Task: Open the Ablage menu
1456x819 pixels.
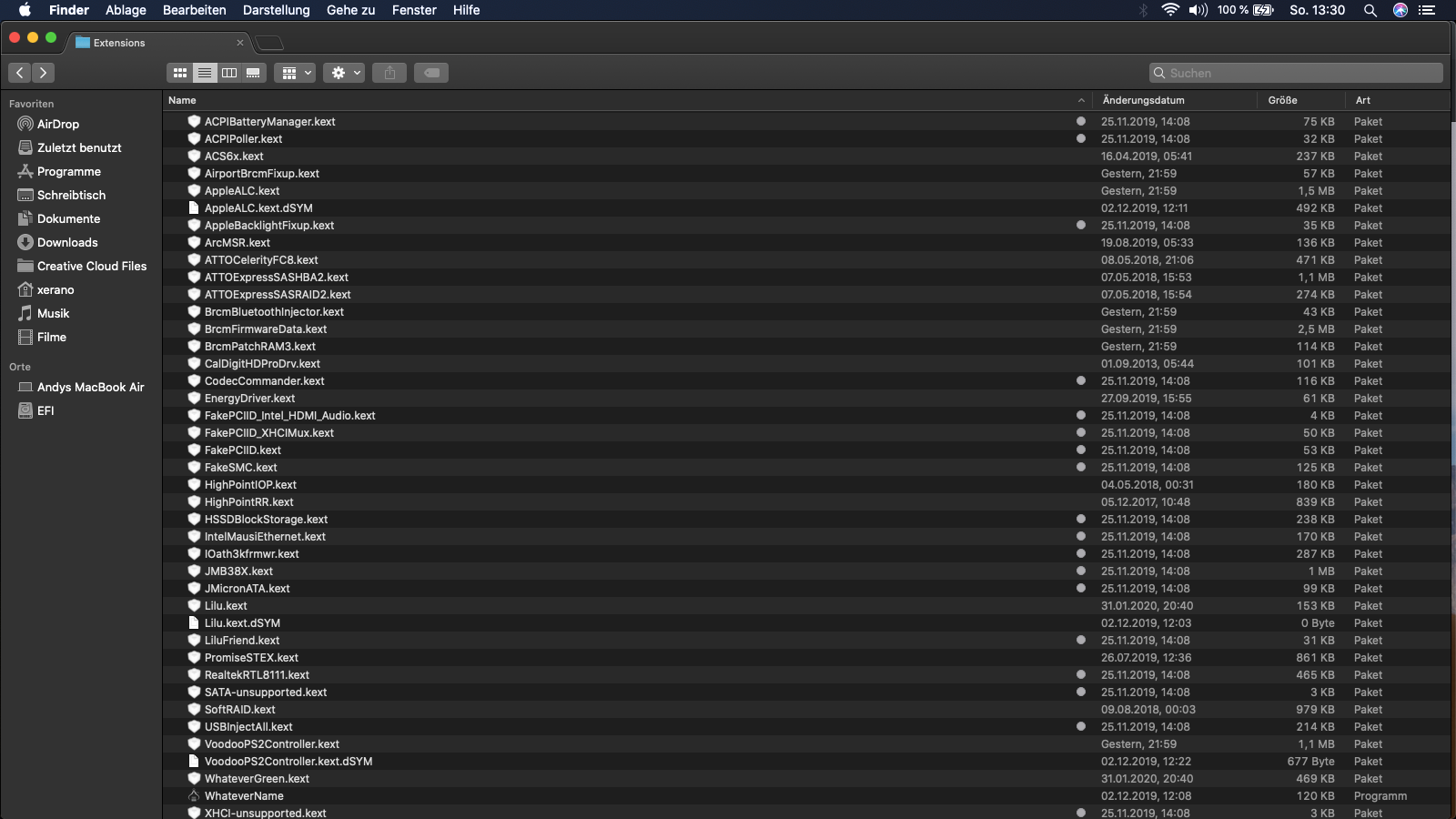Action: pyautogui.click(x=126, y=10)
